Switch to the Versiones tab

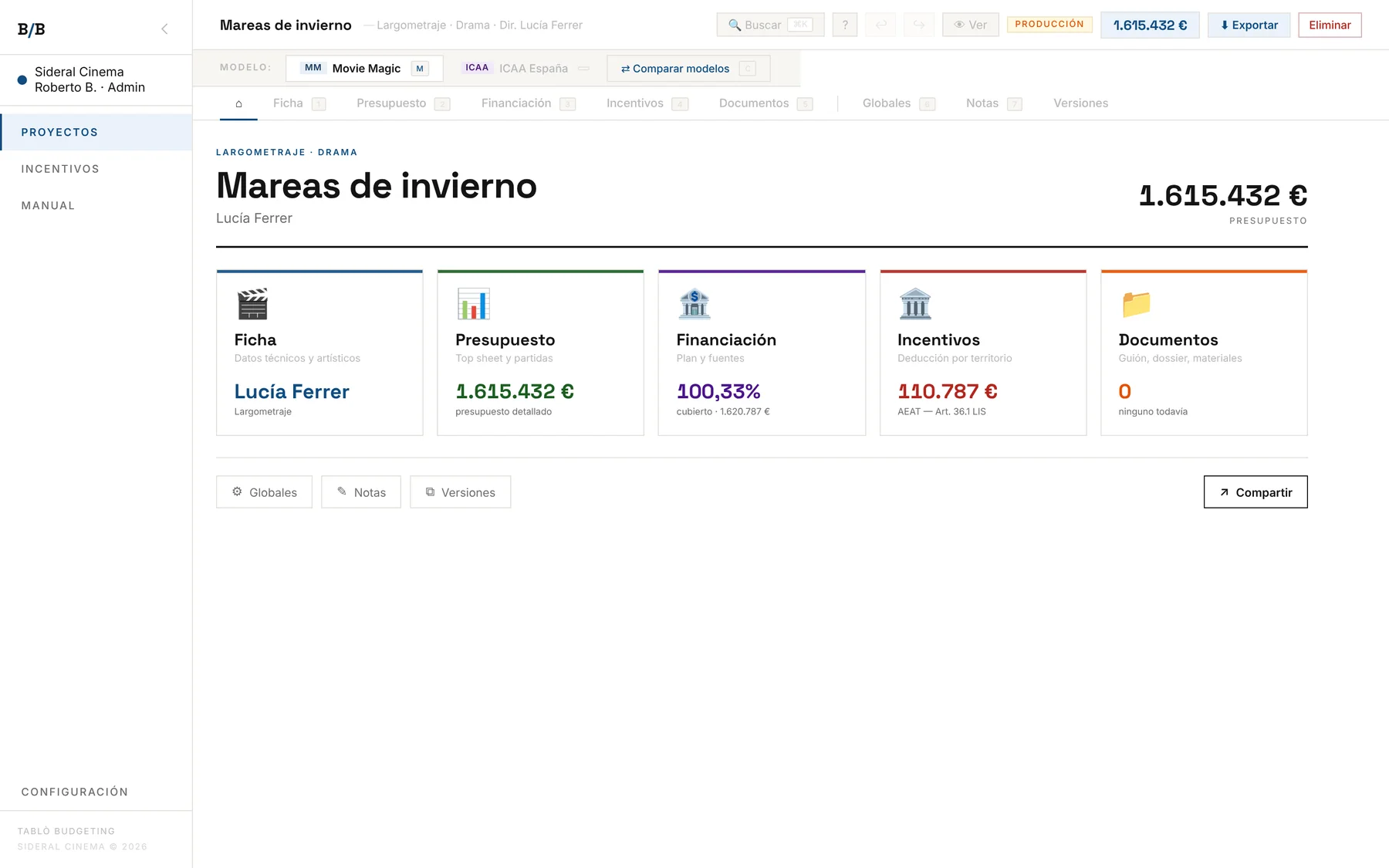click(x=1080, y=103)
